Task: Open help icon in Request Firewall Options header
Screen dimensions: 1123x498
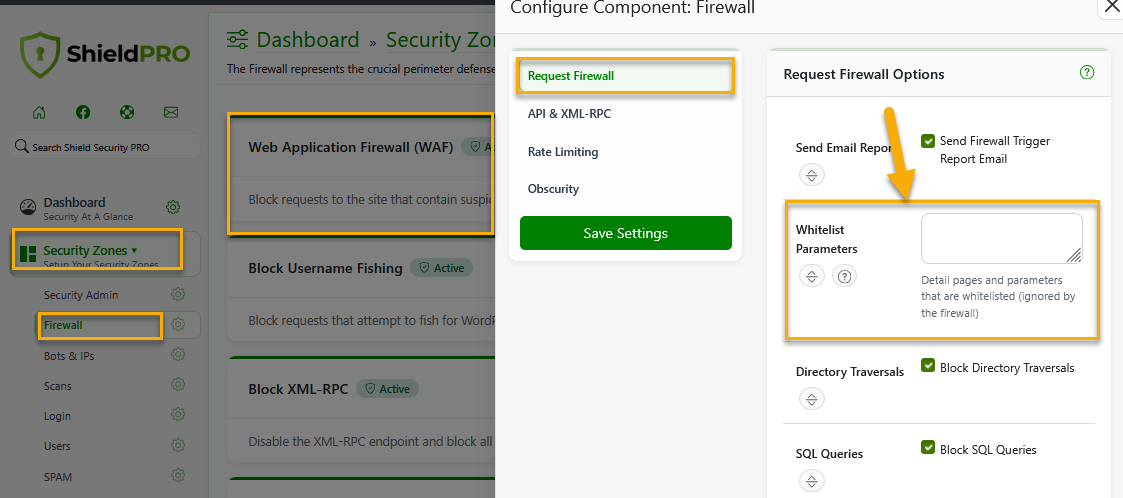Action: click(1087, 72)
